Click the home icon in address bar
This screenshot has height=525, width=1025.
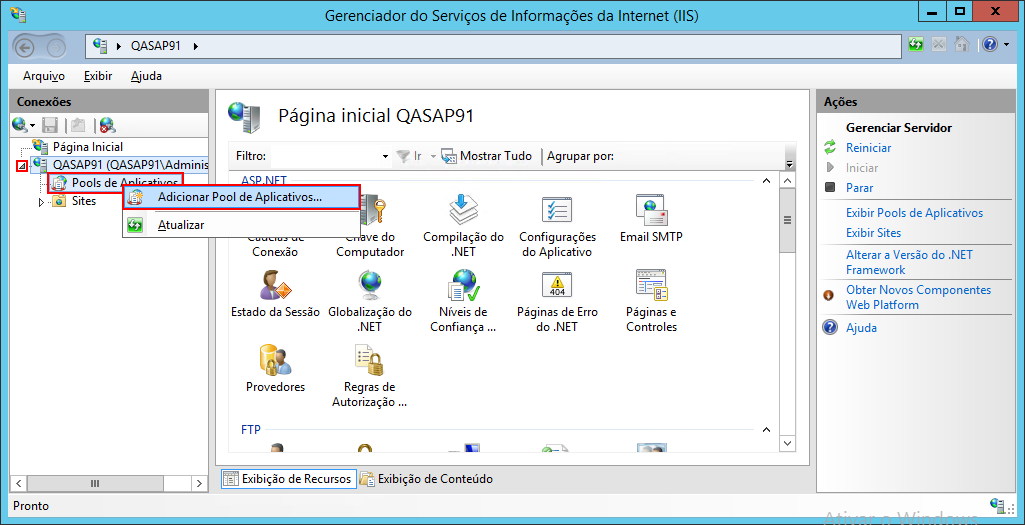point(962,44)
